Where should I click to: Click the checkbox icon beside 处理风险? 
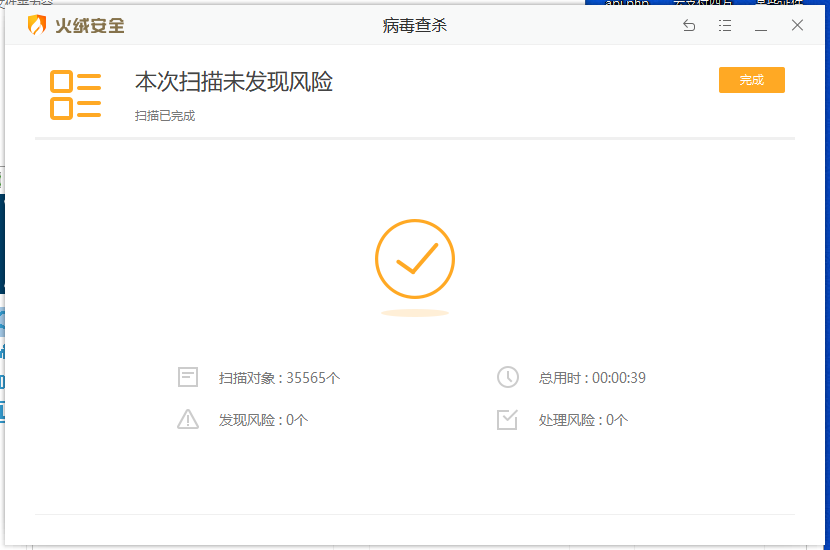point(508,420)
